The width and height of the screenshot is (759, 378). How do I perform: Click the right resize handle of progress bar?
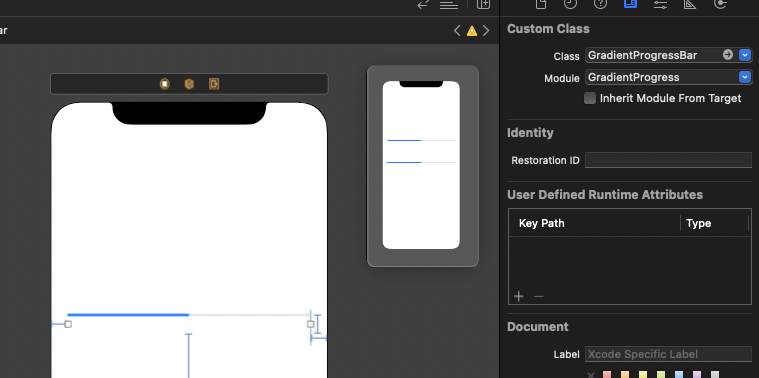311,324
